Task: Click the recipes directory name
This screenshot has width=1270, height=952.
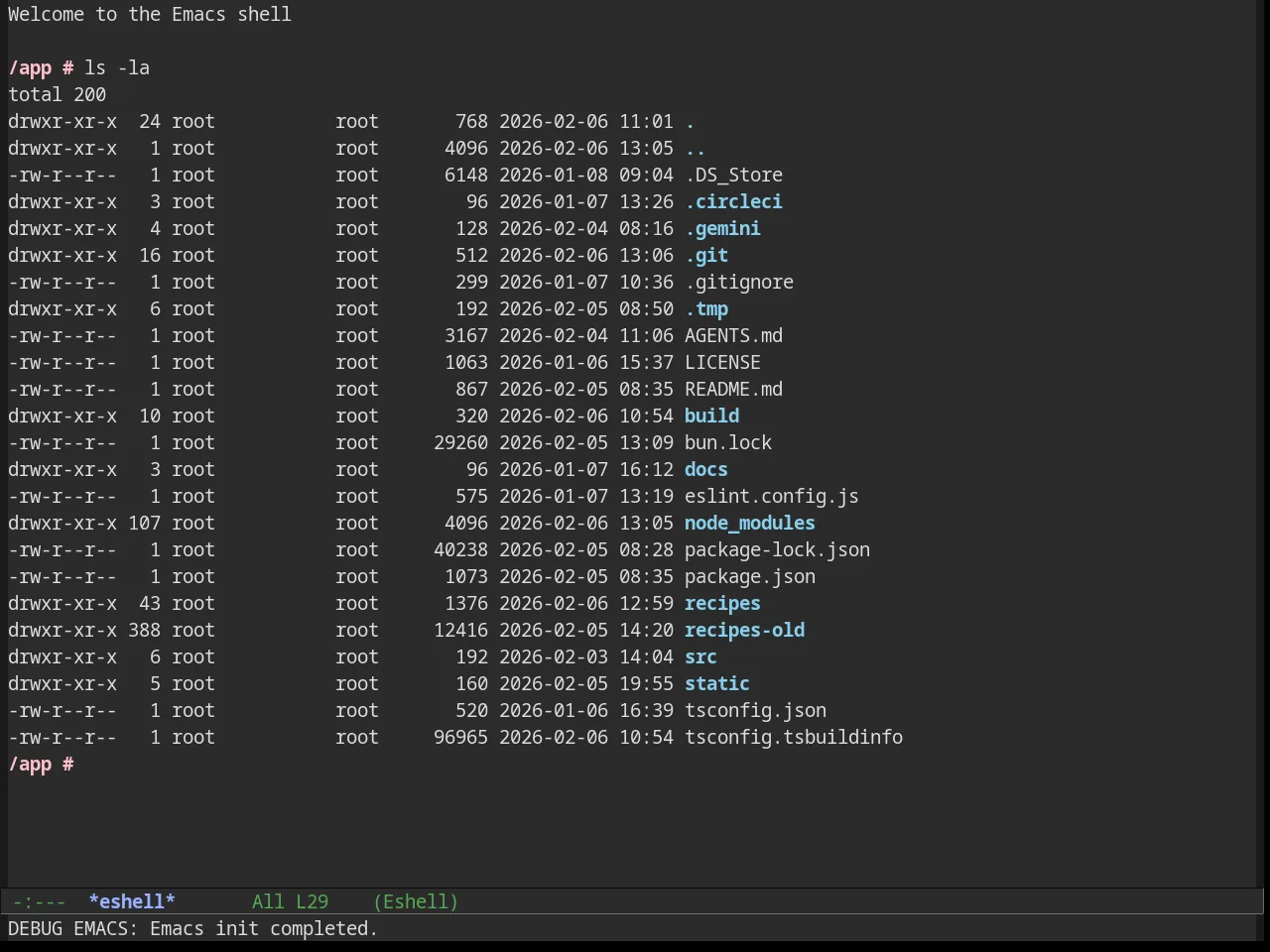Action: click(722, 603)
